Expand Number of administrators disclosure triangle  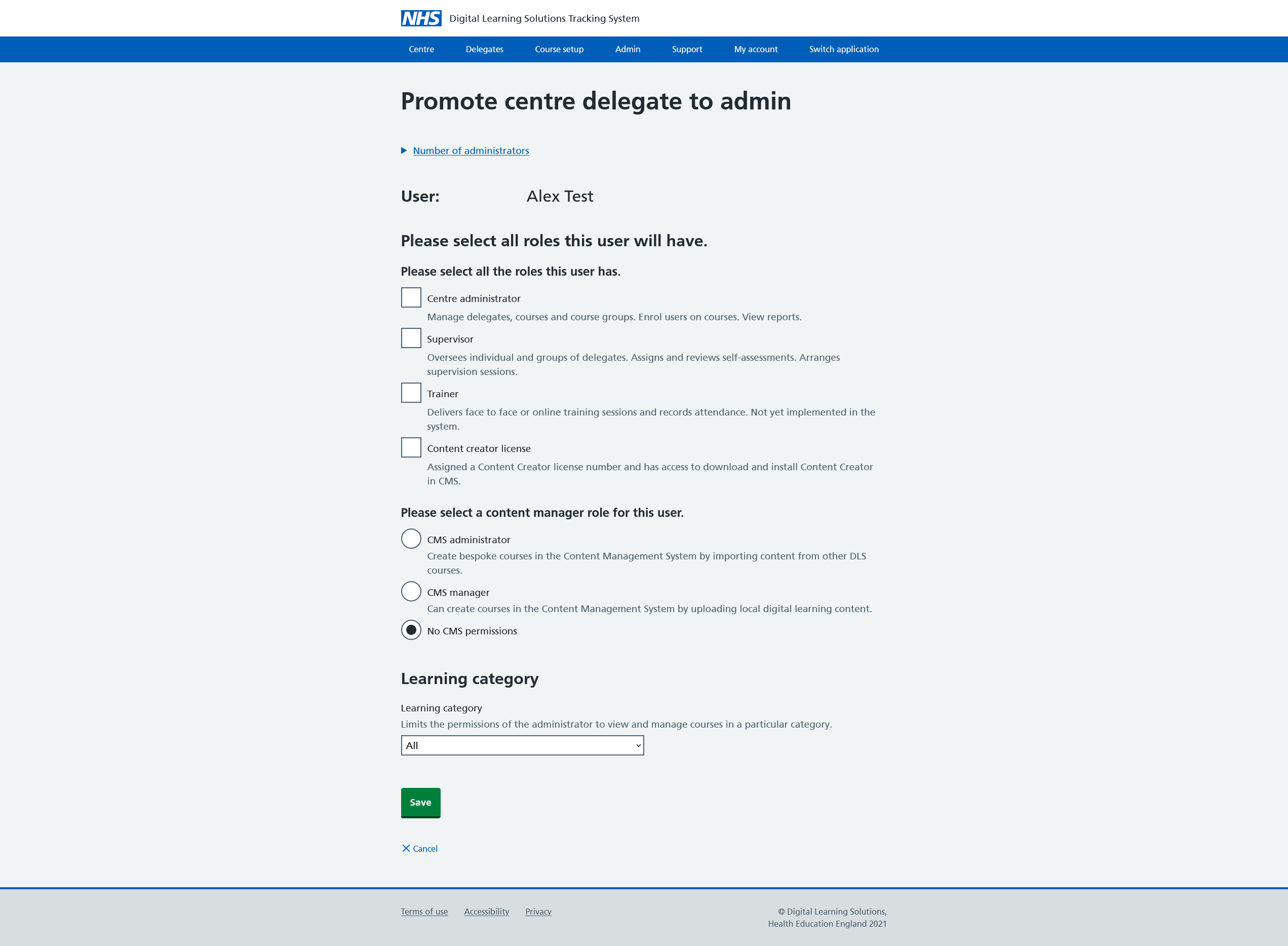click(404, 150)
